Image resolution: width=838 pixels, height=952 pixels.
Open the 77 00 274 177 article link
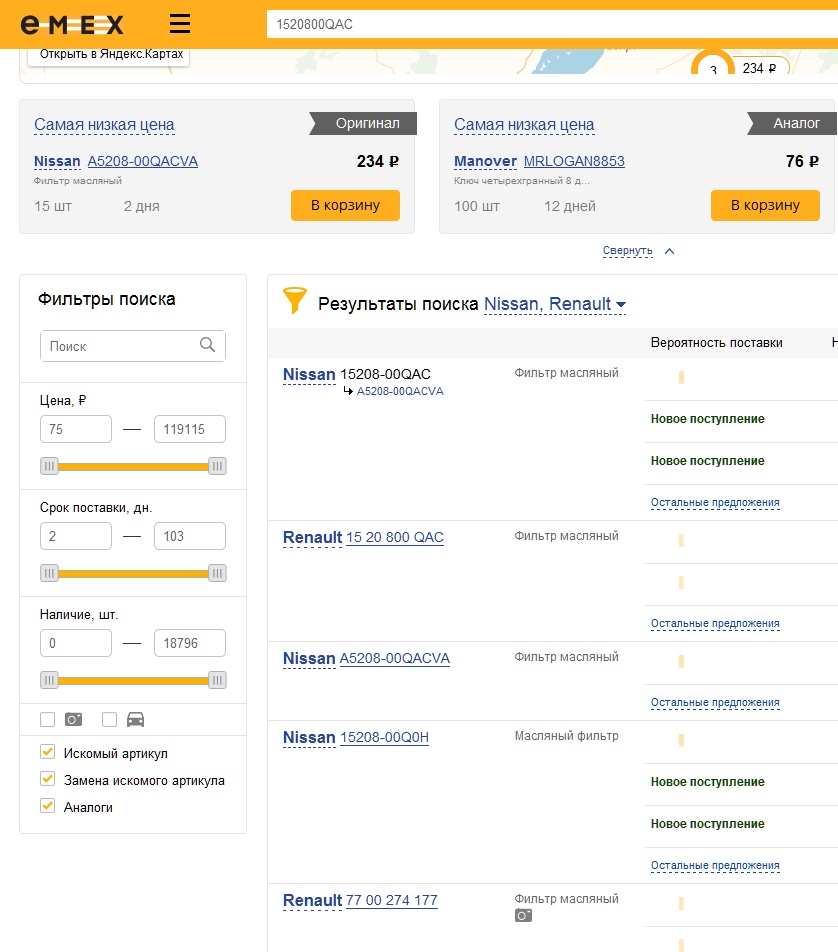(x=392, y=900)
